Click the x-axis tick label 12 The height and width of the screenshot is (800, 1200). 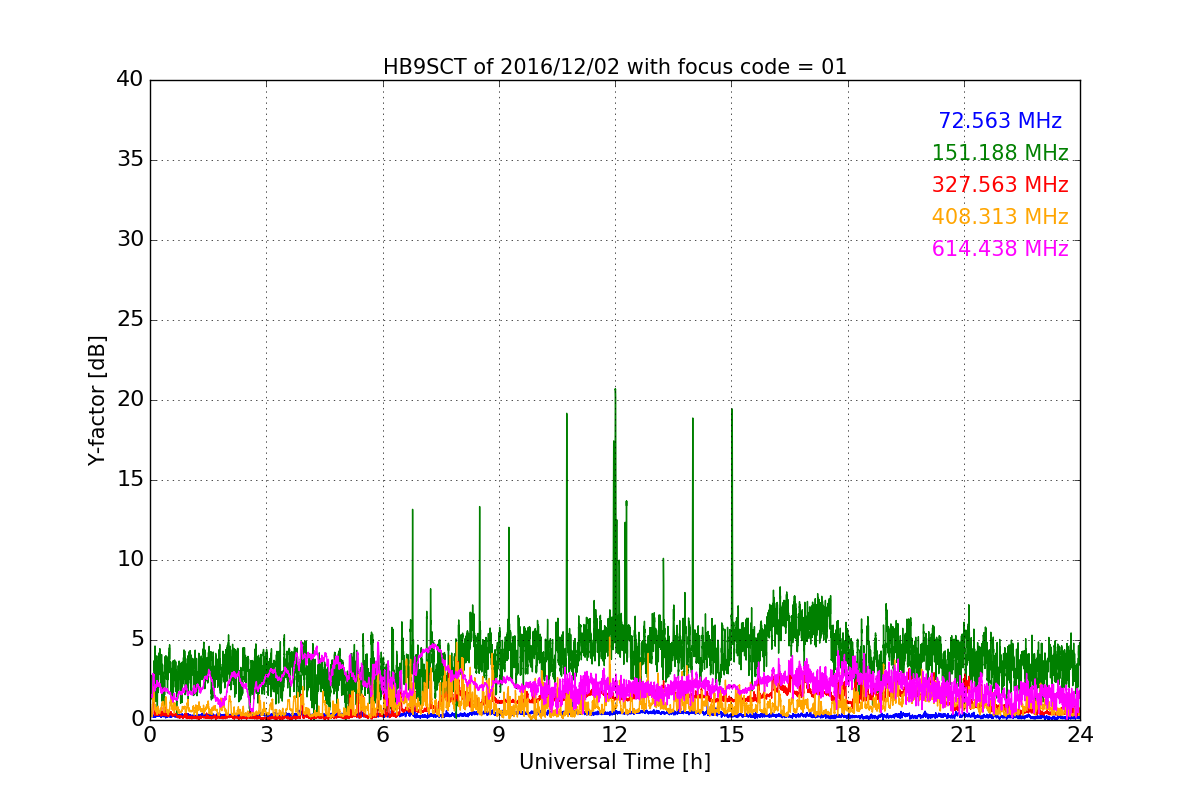tap(615, 734)
